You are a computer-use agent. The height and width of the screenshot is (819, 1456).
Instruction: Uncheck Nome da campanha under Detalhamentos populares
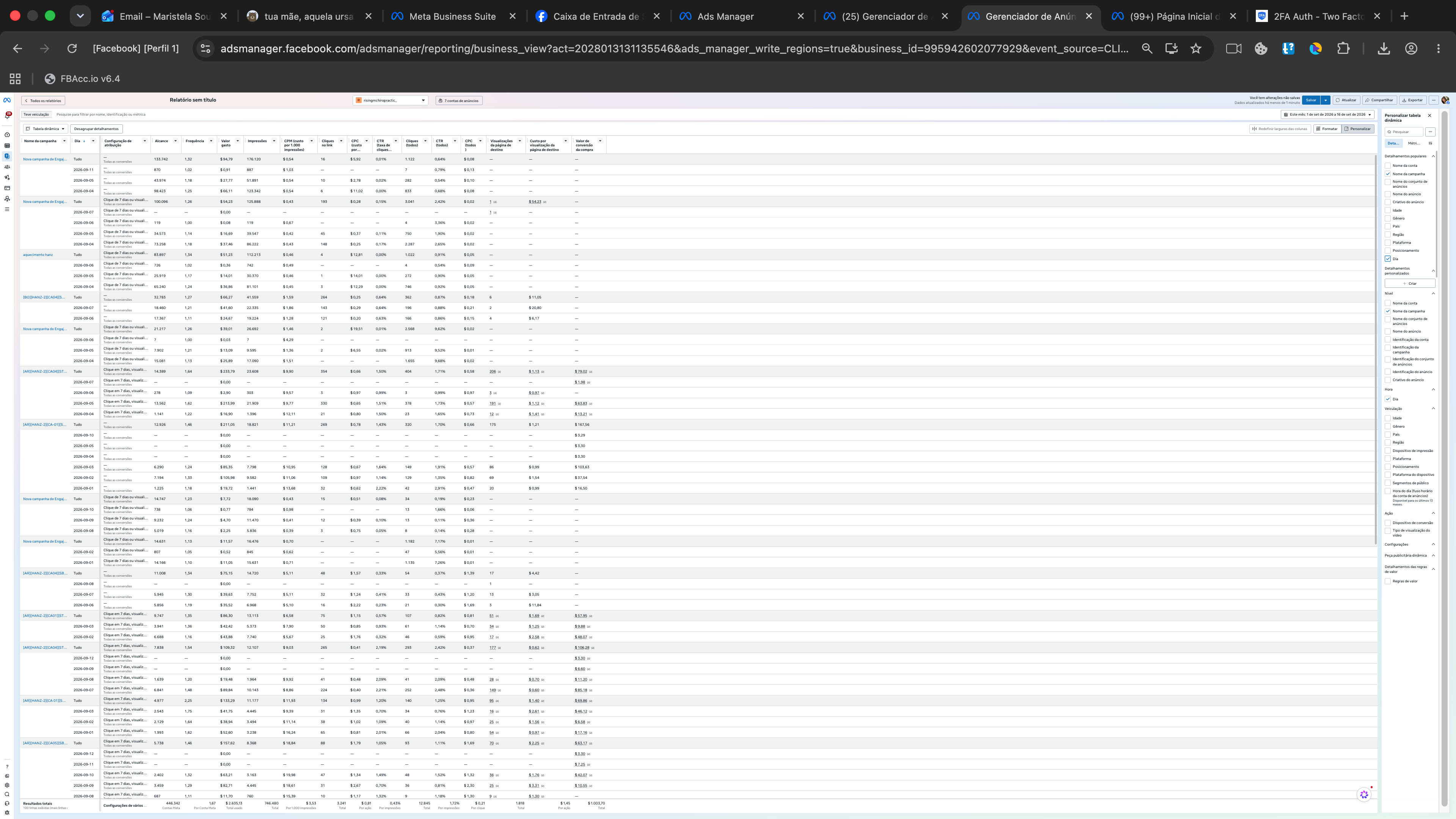click(1388, 174)
